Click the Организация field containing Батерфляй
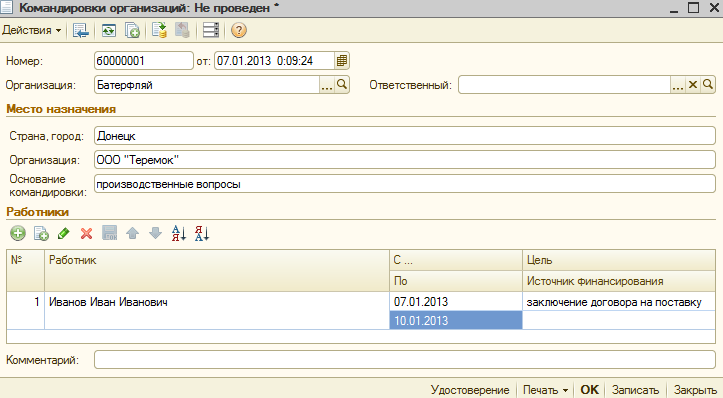Viewport: 723px width, 398px height. coord(207,85)
